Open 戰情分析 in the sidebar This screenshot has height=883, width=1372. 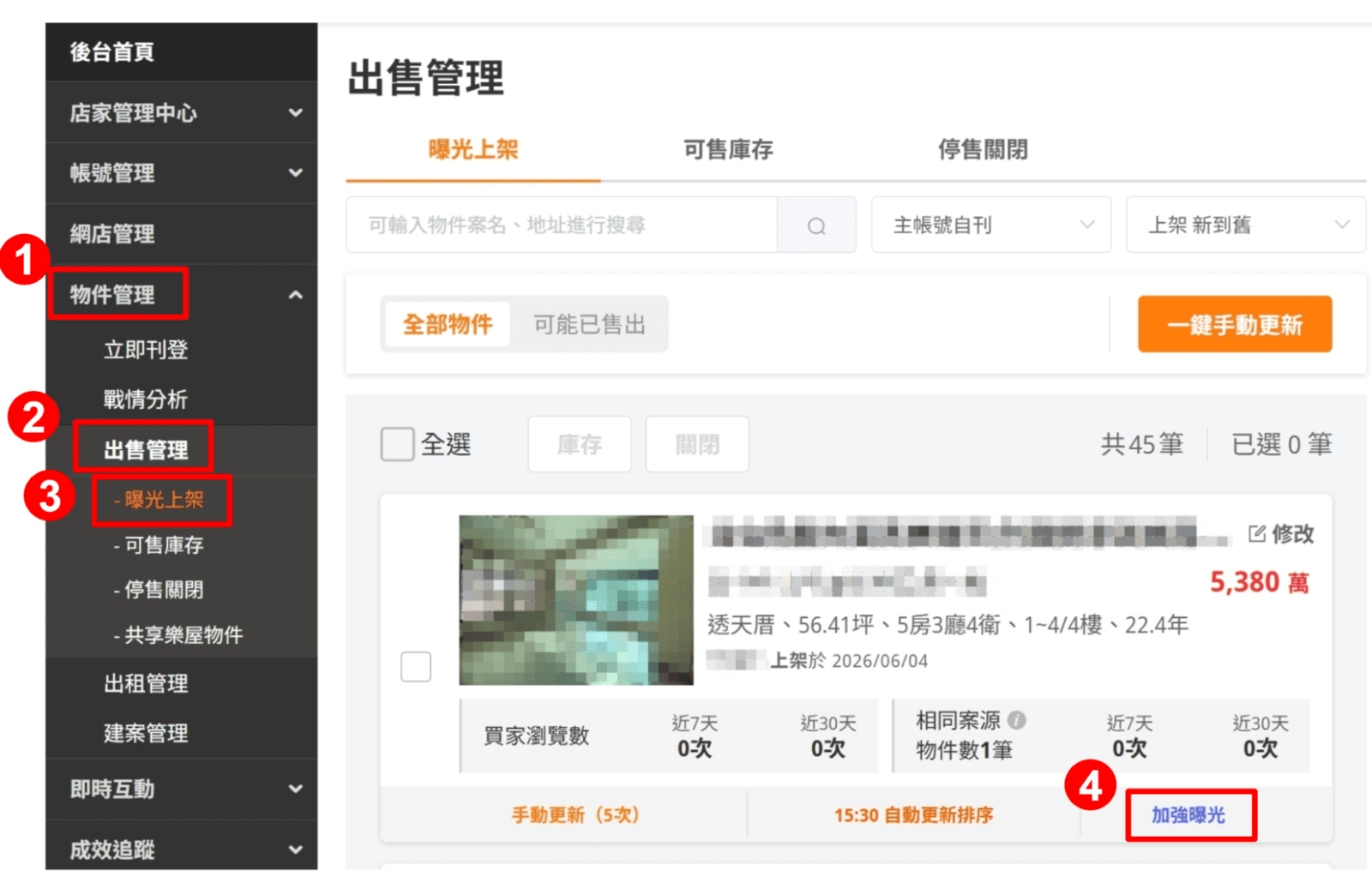pyautogui.click(x=146, y=399)
